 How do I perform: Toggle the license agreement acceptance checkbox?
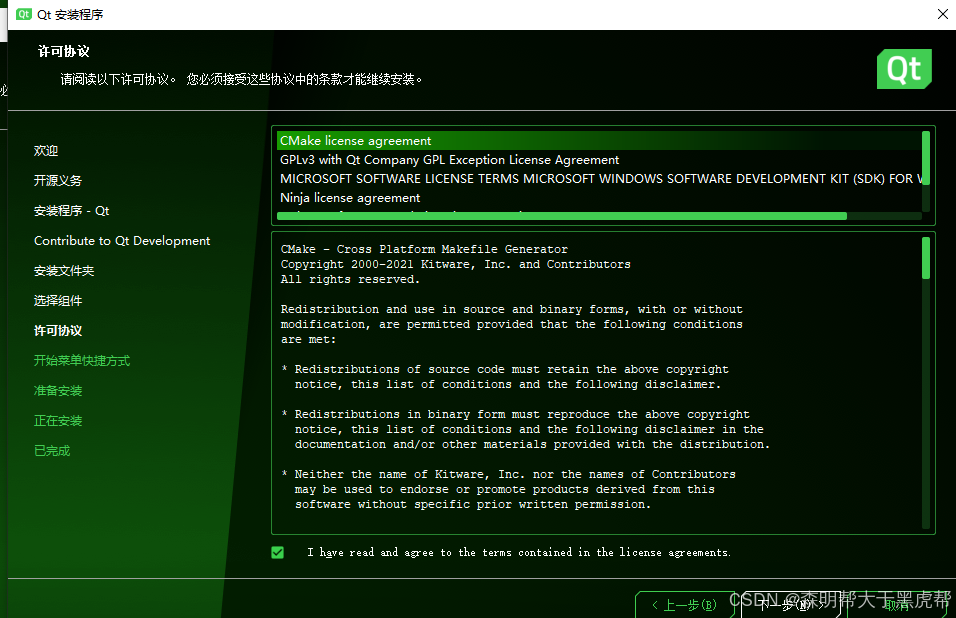277,552
